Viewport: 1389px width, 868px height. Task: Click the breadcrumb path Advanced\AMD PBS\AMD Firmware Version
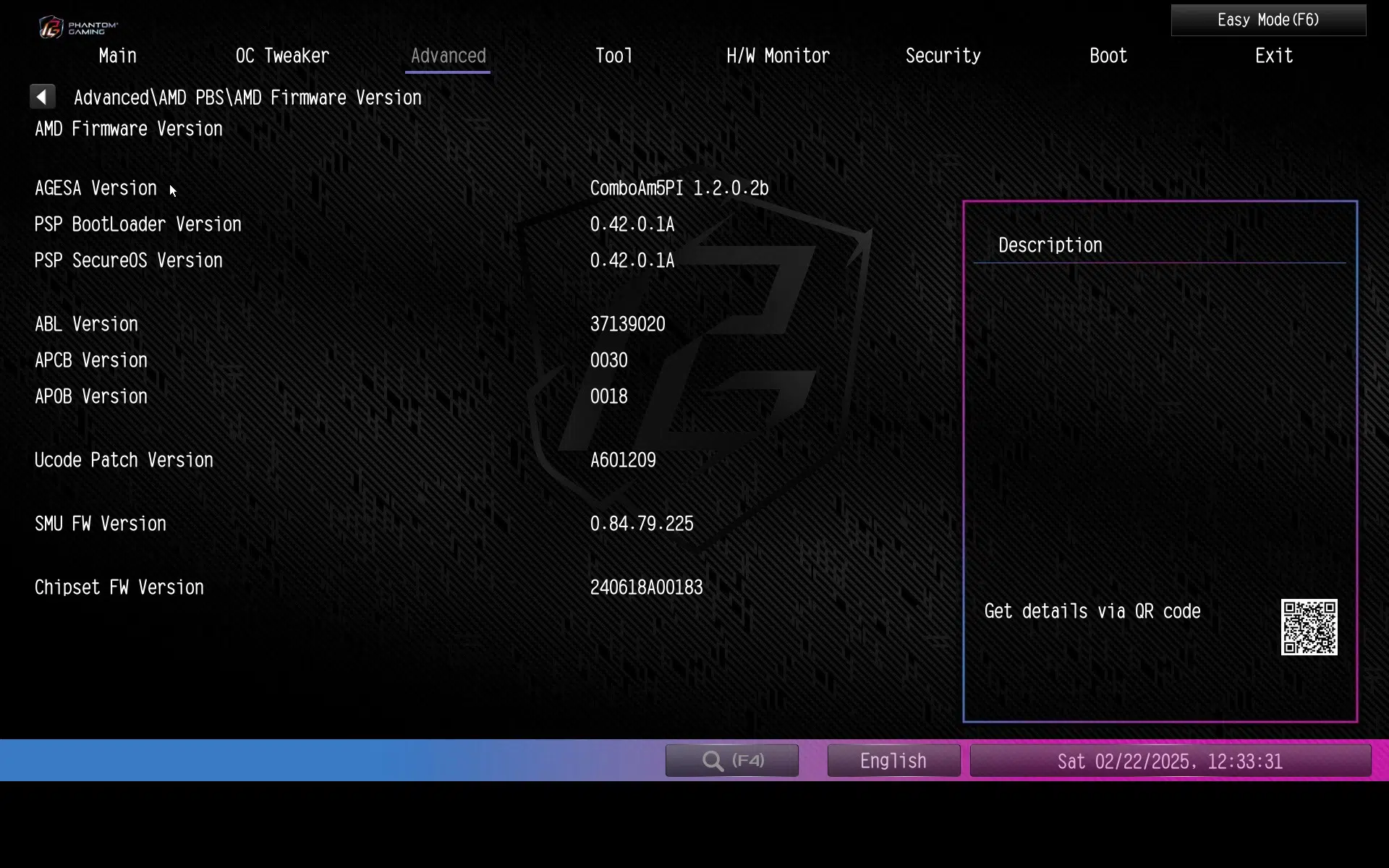click(x=247, y=98)
